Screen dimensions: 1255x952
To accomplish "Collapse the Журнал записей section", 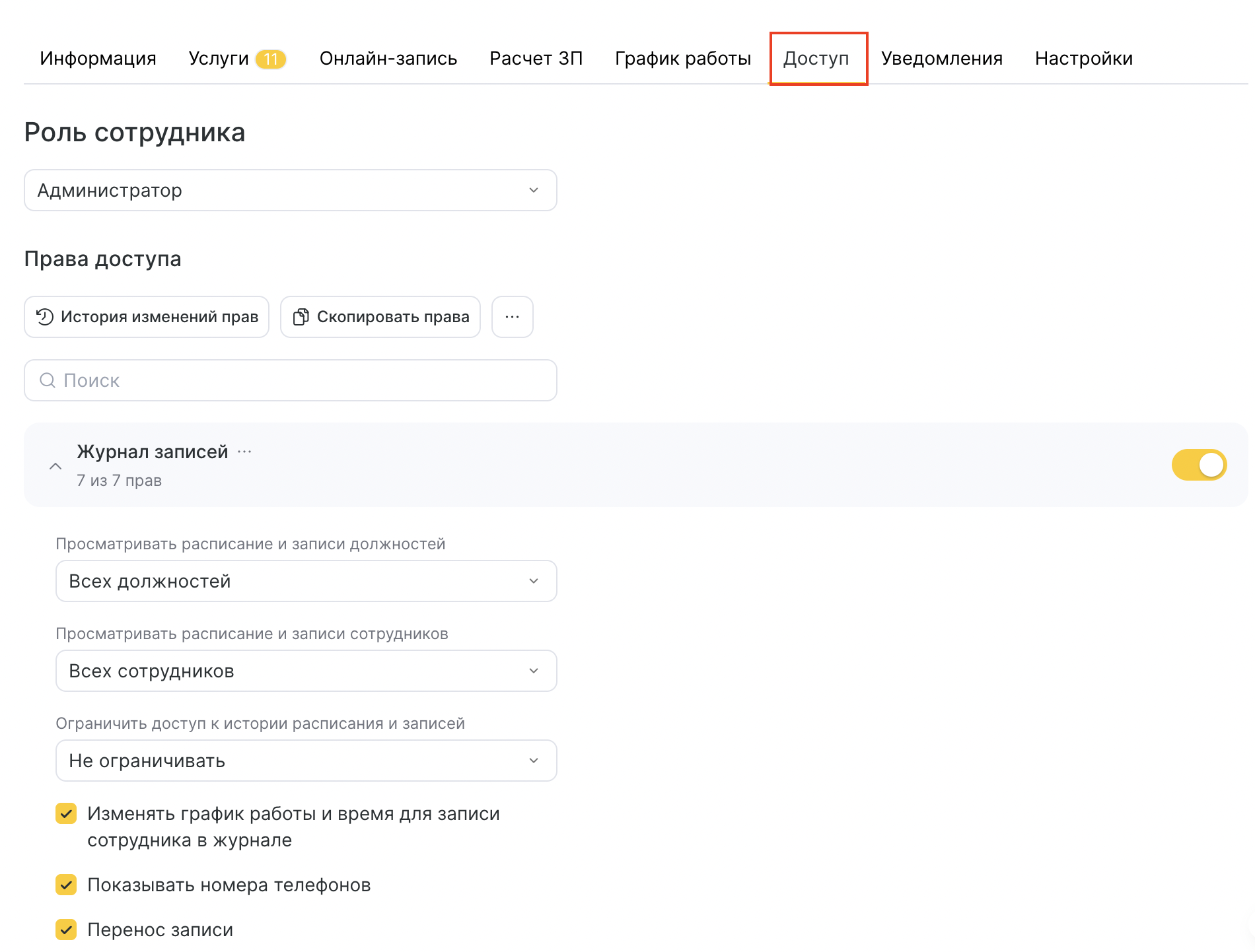I will click(x=55, y=466).
